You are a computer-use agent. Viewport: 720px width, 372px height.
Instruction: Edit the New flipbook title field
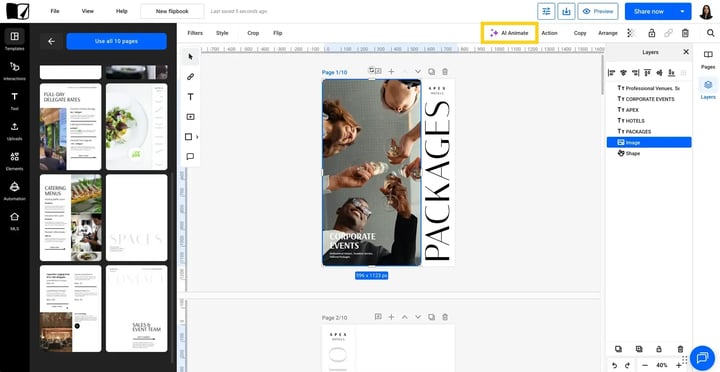(172, 11)
